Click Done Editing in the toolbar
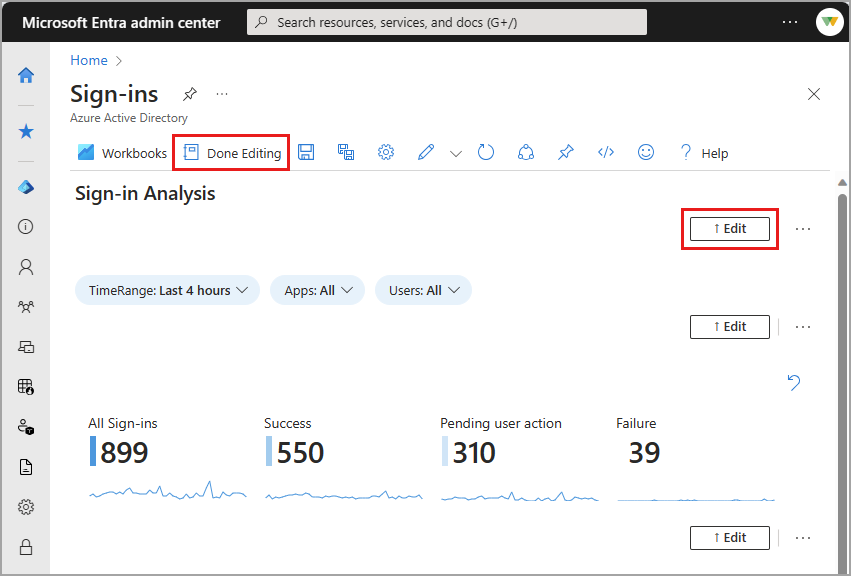851x576 pixels. click(x=231, y=152)
